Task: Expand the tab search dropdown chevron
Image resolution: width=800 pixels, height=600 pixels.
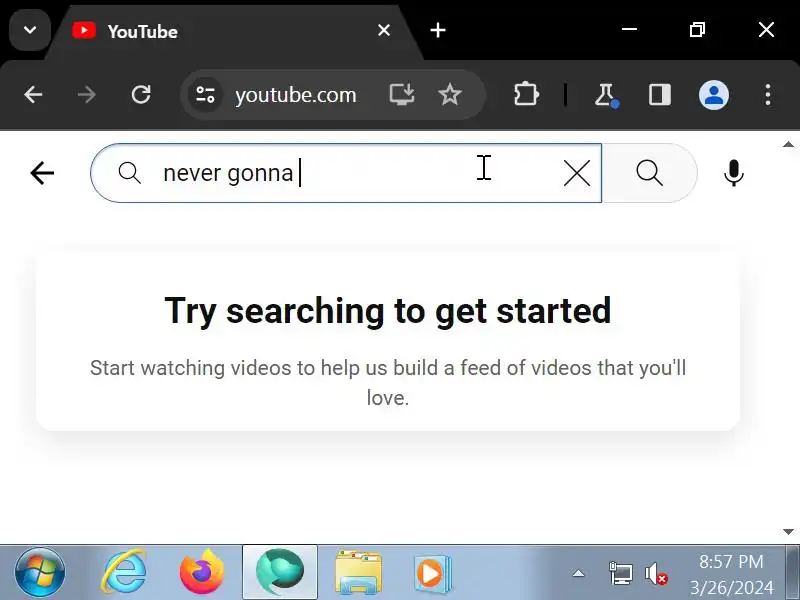Action: (30, 30)
